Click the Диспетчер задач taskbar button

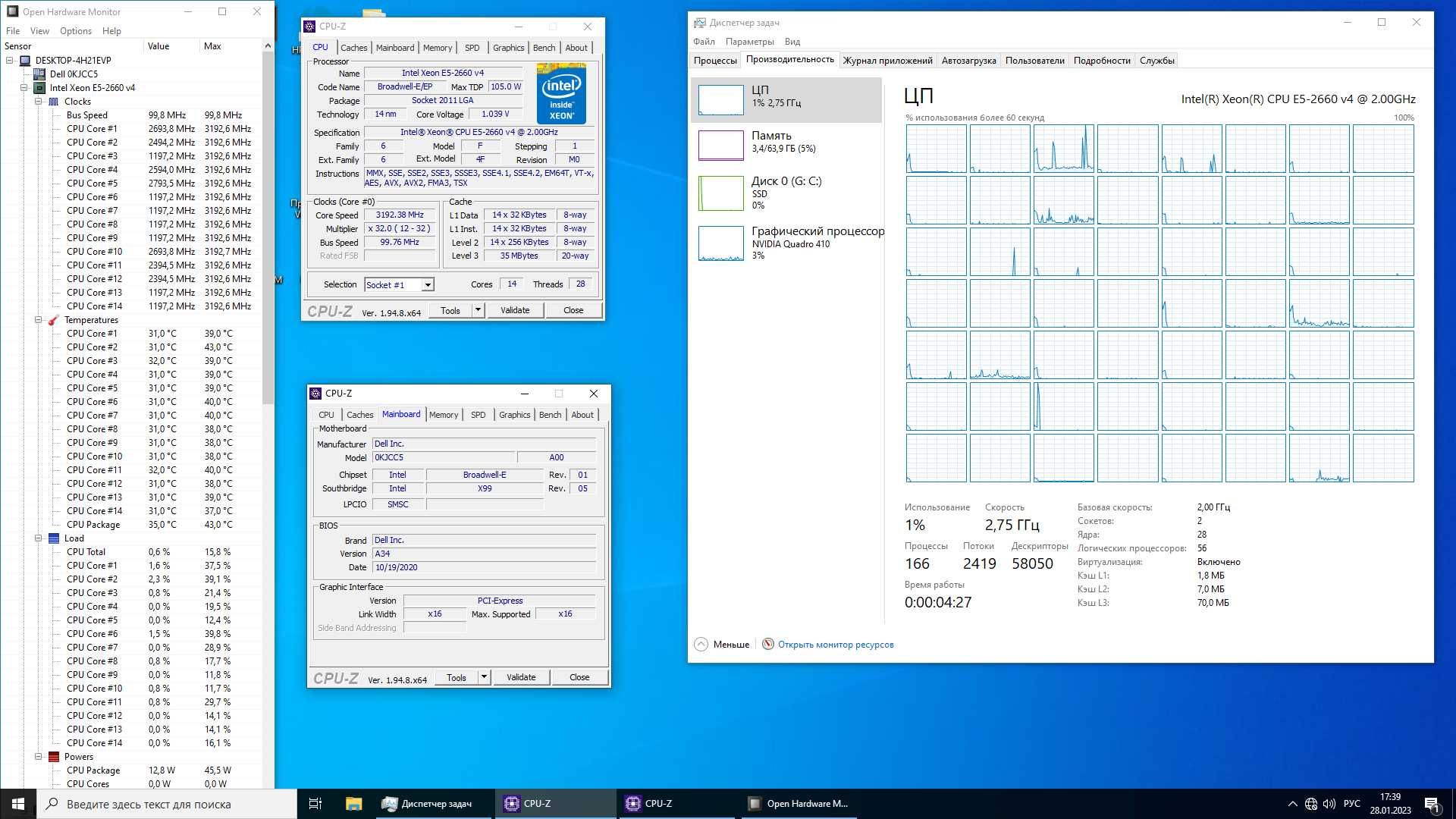click(433, 804)
